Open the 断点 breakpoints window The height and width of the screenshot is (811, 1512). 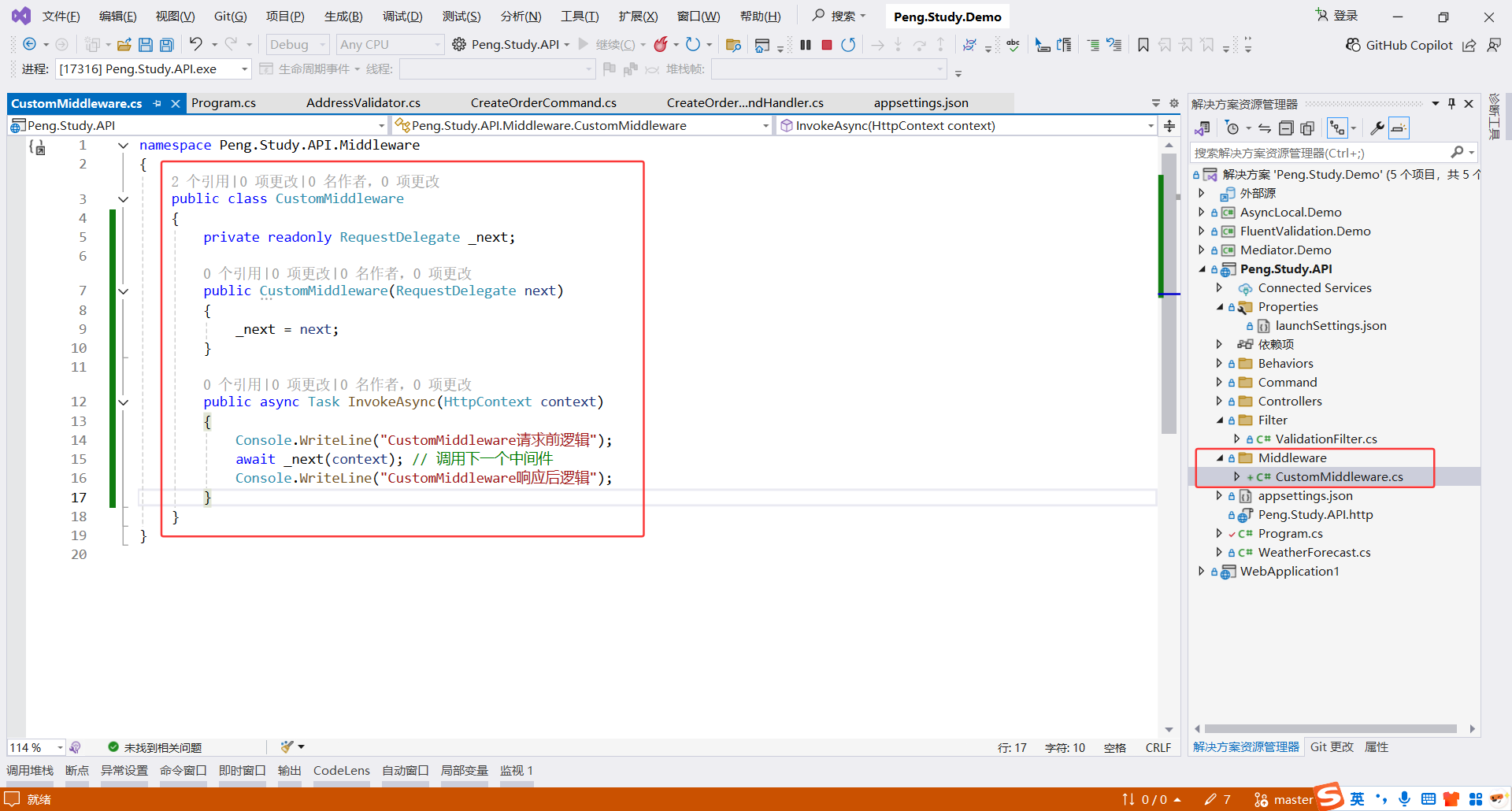point(77,771)
